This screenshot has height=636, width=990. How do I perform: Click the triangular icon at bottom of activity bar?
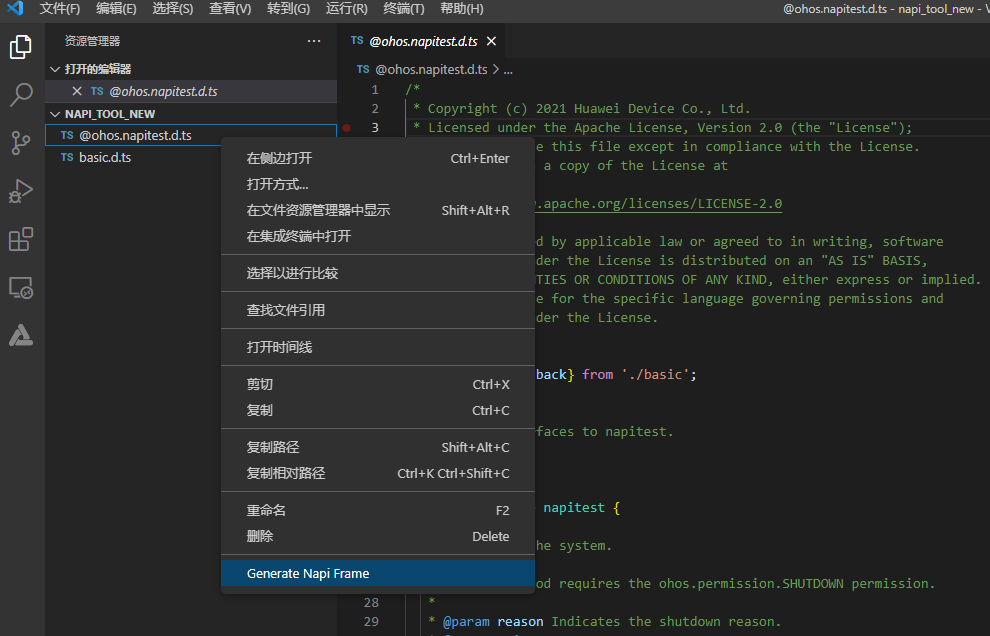tap(21, 336)
